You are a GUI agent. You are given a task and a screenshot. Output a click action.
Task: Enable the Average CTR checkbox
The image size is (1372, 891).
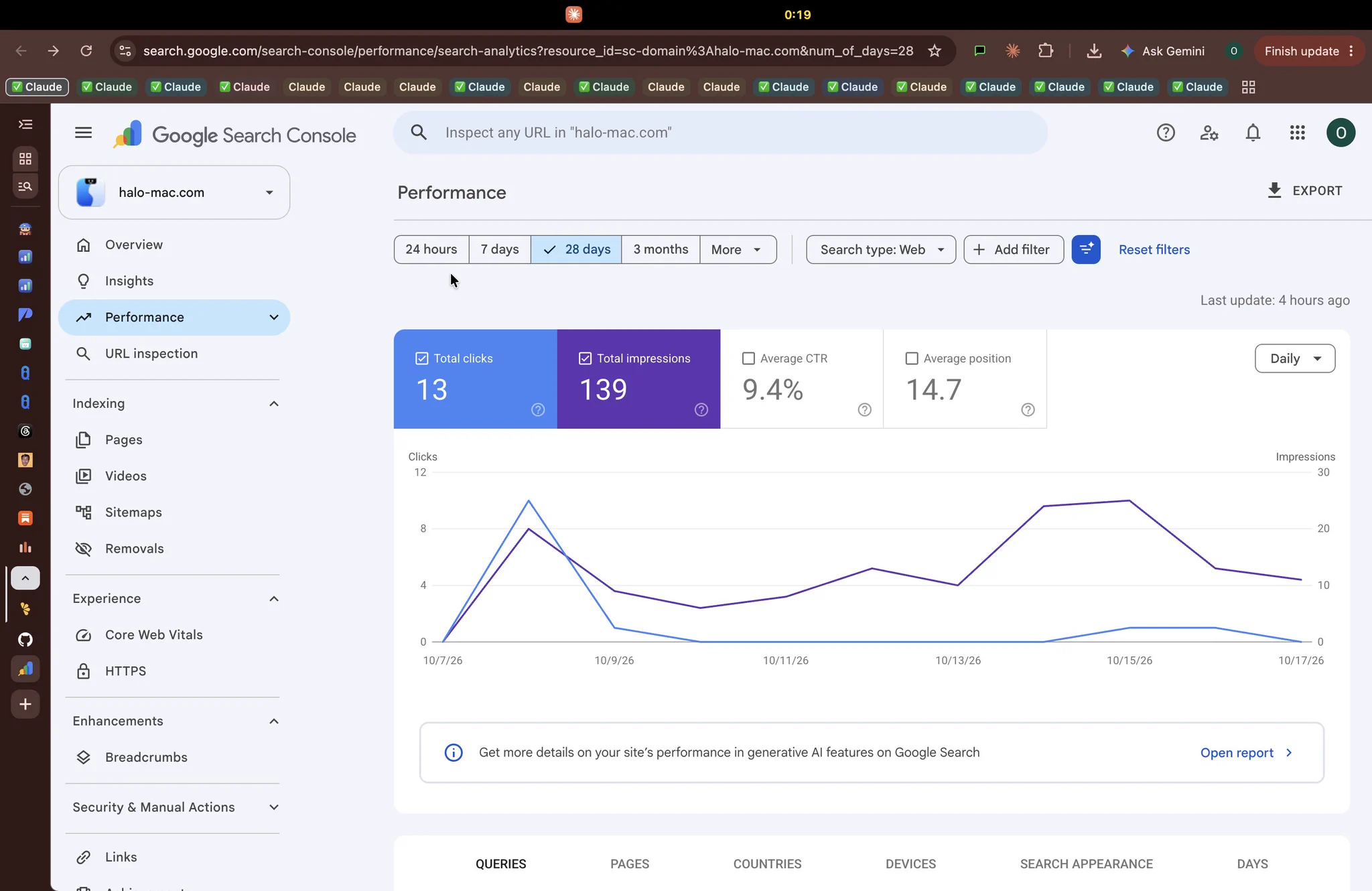click(x=748, y=358)
